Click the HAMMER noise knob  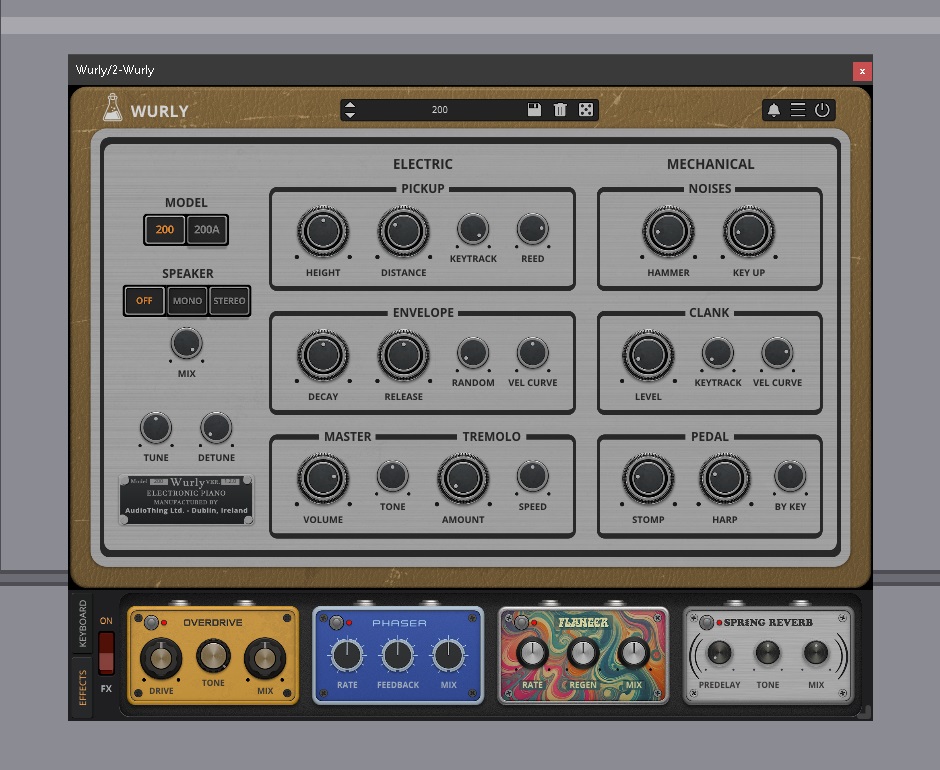pos(668,231)
